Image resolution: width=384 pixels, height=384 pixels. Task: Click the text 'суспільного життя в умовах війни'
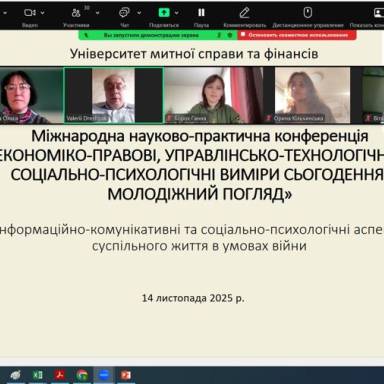tap(199, 246)
